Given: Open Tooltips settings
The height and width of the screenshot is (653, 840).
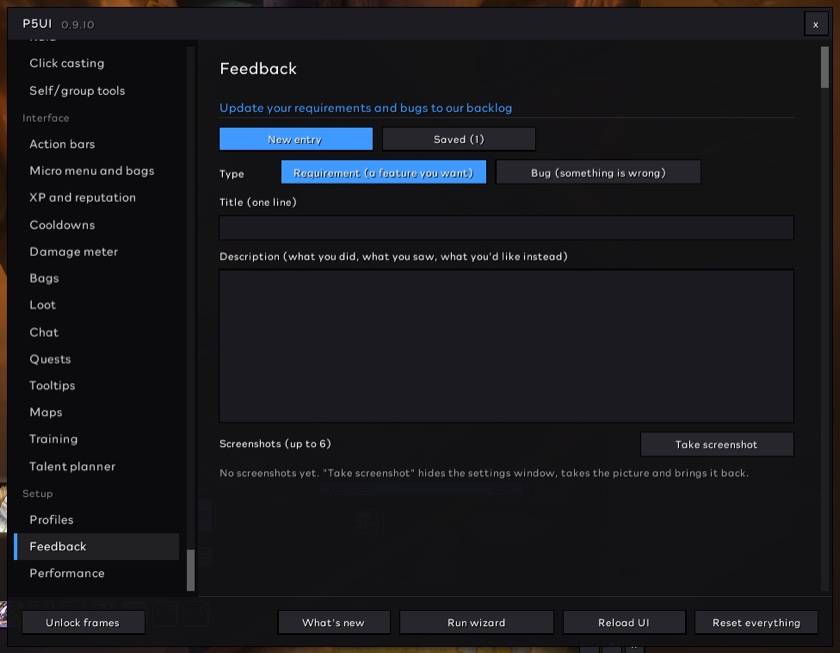Looking at the screenshot, I should click(52, 386).
